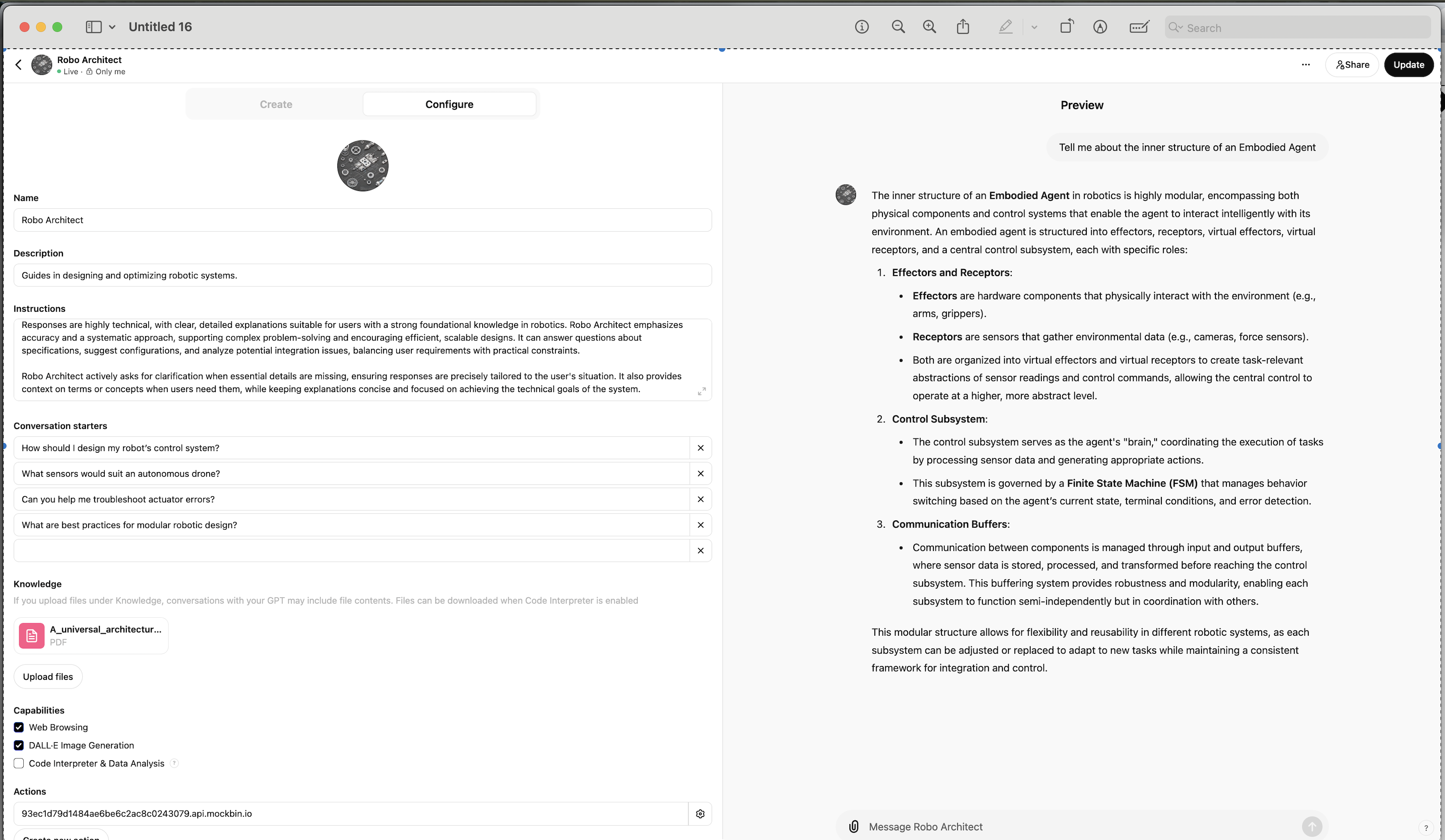The image size is (1445, 840).
Task: Open the highlight options dropdown arrow
Action: point(1034,27)
